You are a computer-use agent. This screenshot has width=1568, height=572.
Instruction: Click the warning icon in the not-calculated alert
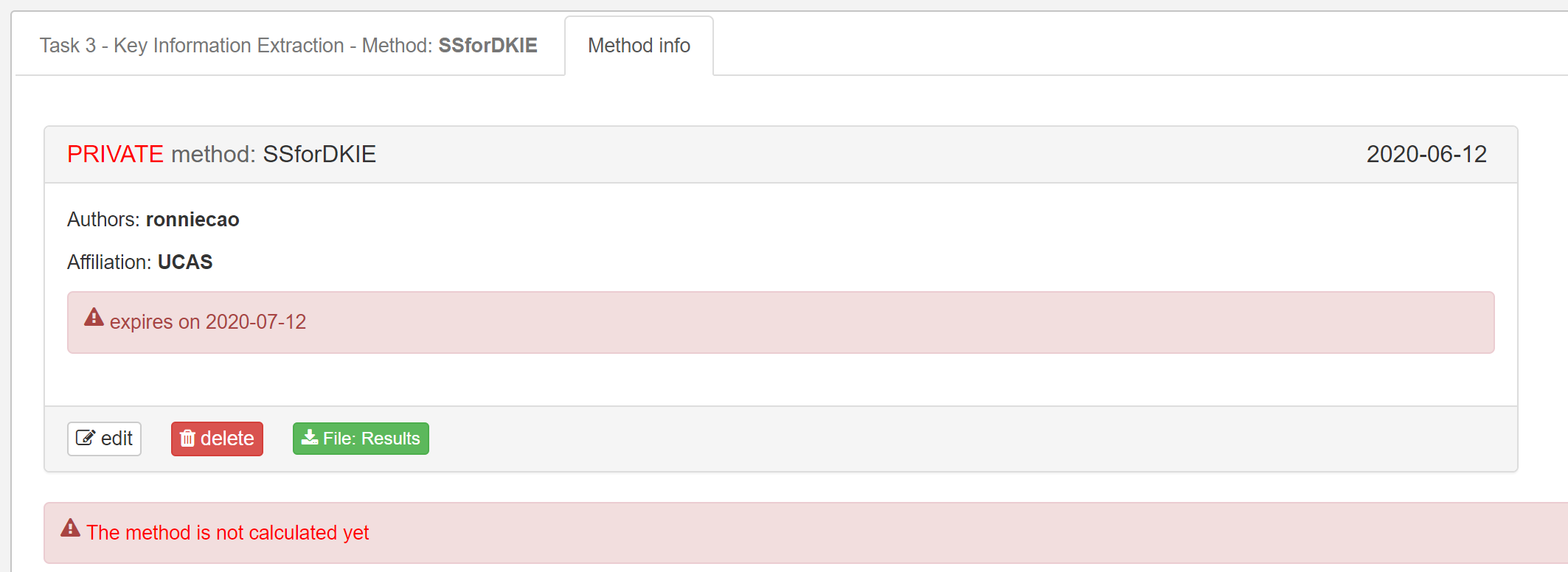[x=70, y=529]
